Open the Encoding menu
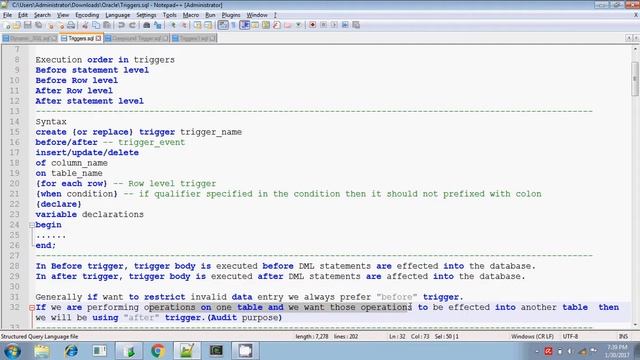This screenshot has width=640, height=360. tap(87, 15)
